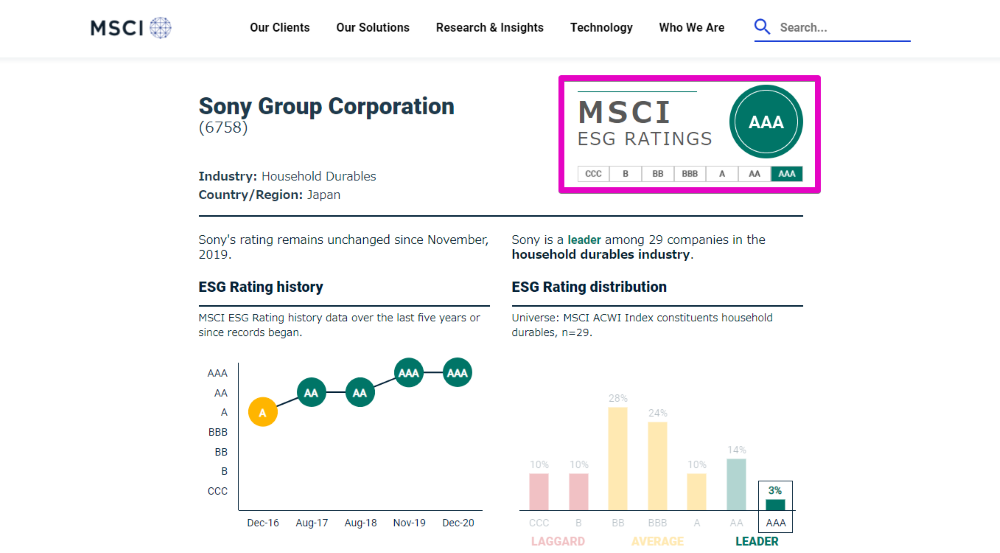Open the Technology menu
The height and width of the screenshot is (553, 1000).
601,27
